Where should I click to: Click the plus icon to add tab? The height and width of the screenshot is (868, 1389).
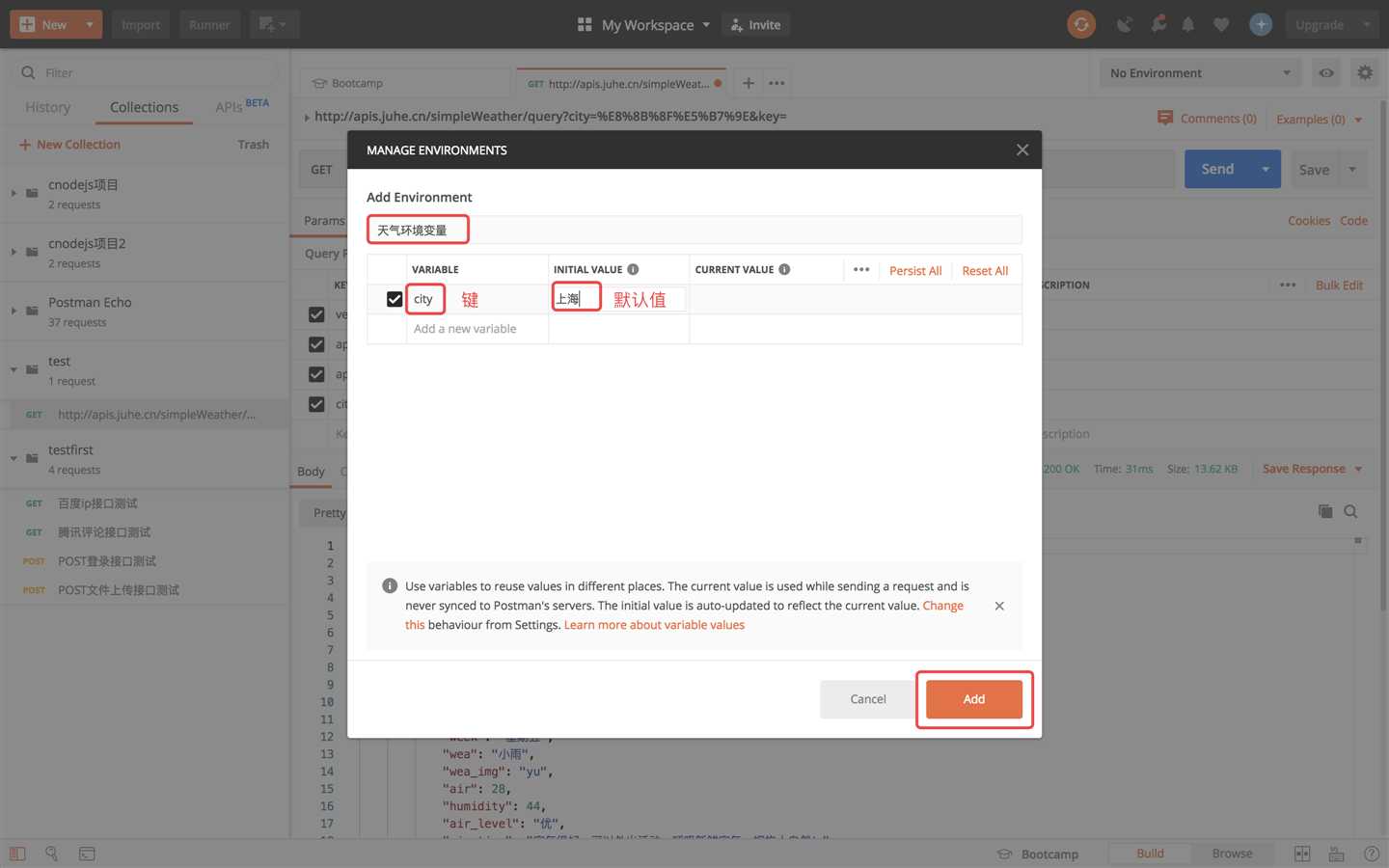click(x=748, y=83)
